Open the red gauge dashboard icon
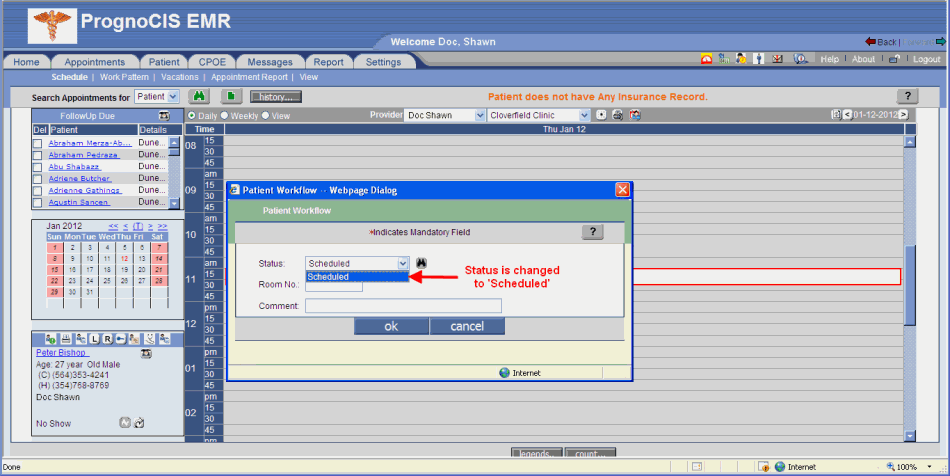Image resolution: width=950 pixels, height=476 pixels. click(706, 59)
